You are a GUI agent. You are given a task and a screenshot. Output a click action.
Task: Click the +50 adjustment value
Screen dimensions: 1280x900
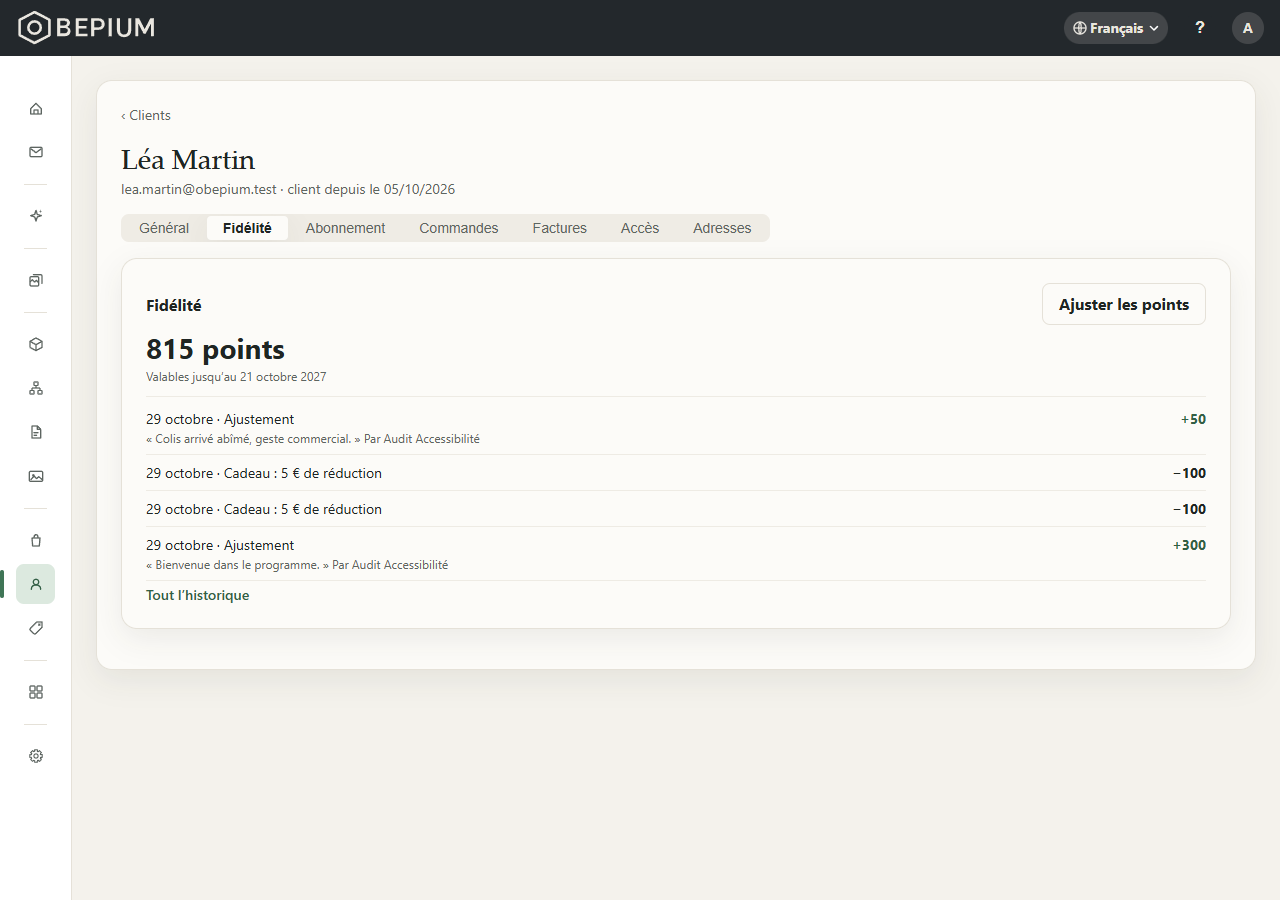tap(1193, 419)
